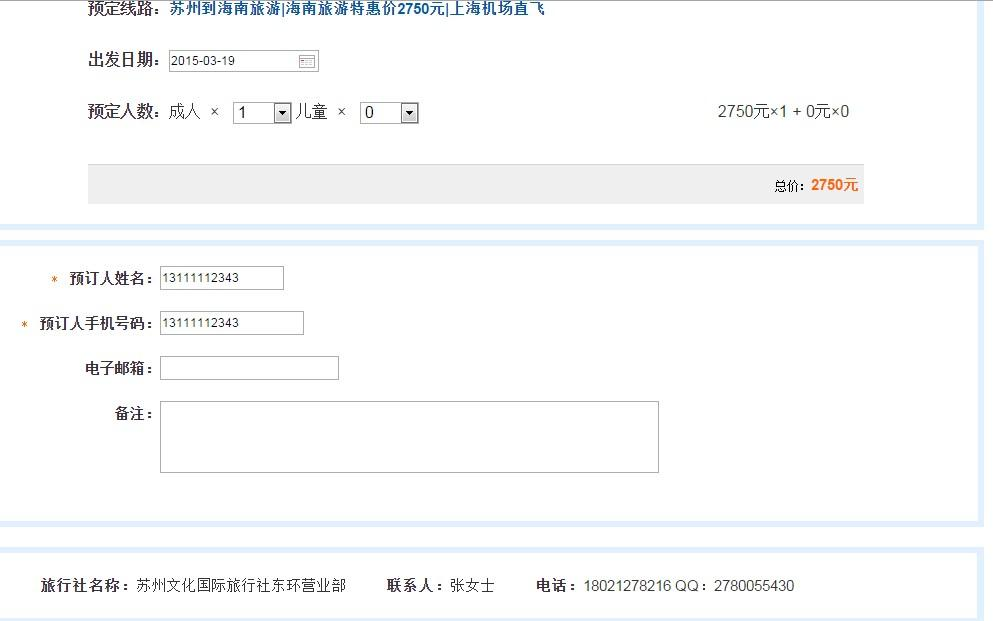Open the children count dropdown showing 0
Viewport: 993px width, 621px height.
point(389,113)
